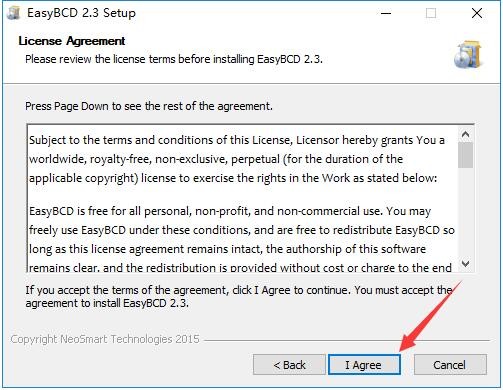Click the 'Please review the license terms' subtitle
The image size is (503, 390).
[x=174, y=59]
